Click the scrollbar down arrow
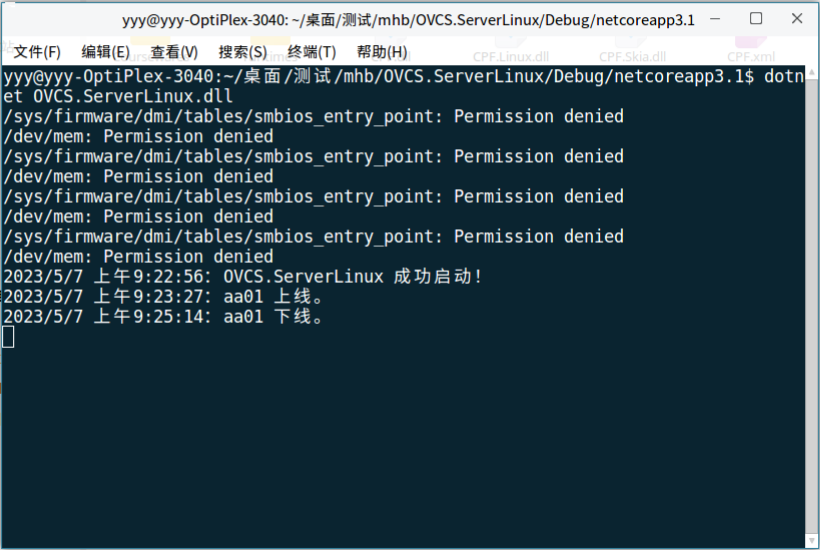This screenshot has height=550, width=820. point(811,540)
